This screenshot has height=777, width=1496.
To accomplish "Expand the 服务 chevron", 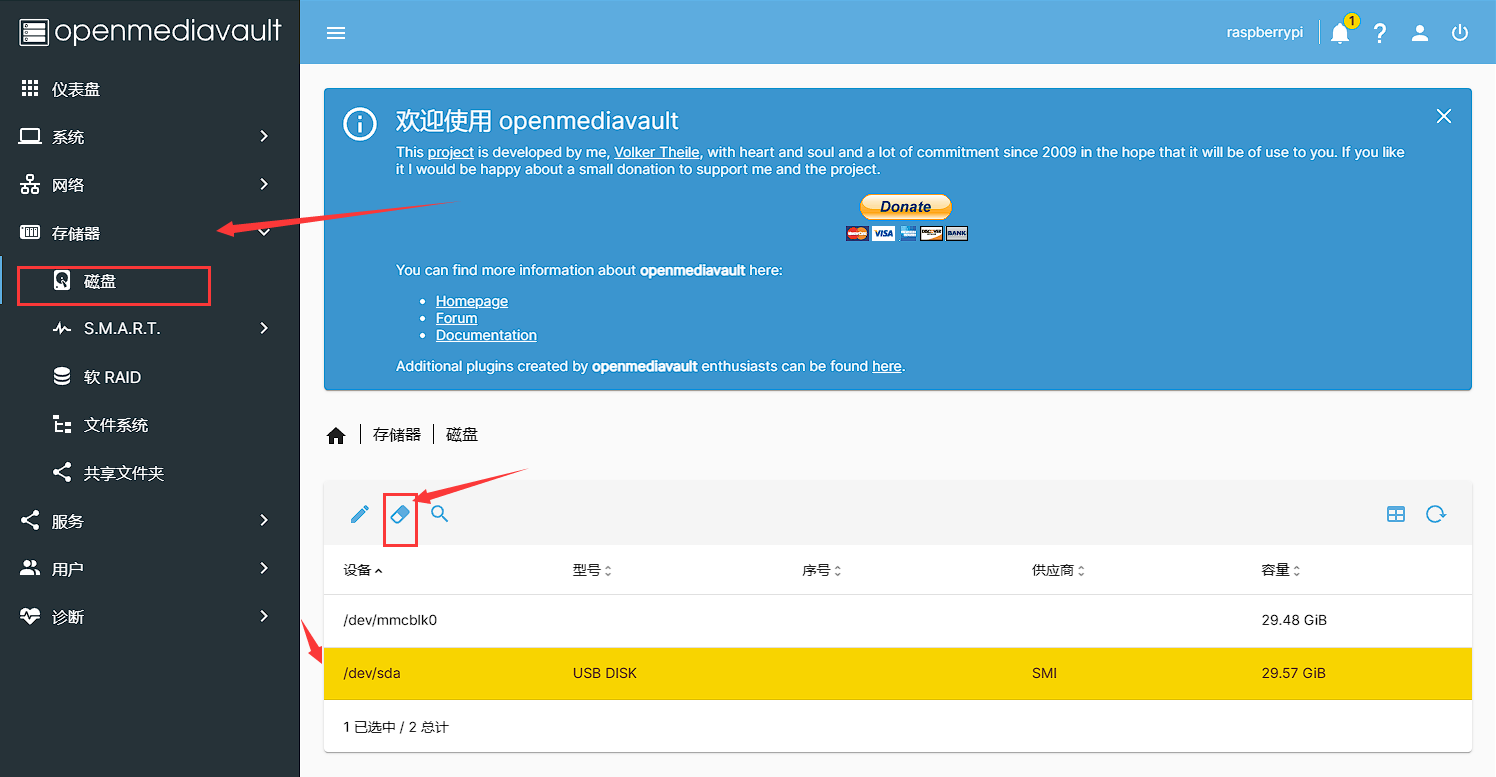I will pyautogui.click(x=264, y=520).
